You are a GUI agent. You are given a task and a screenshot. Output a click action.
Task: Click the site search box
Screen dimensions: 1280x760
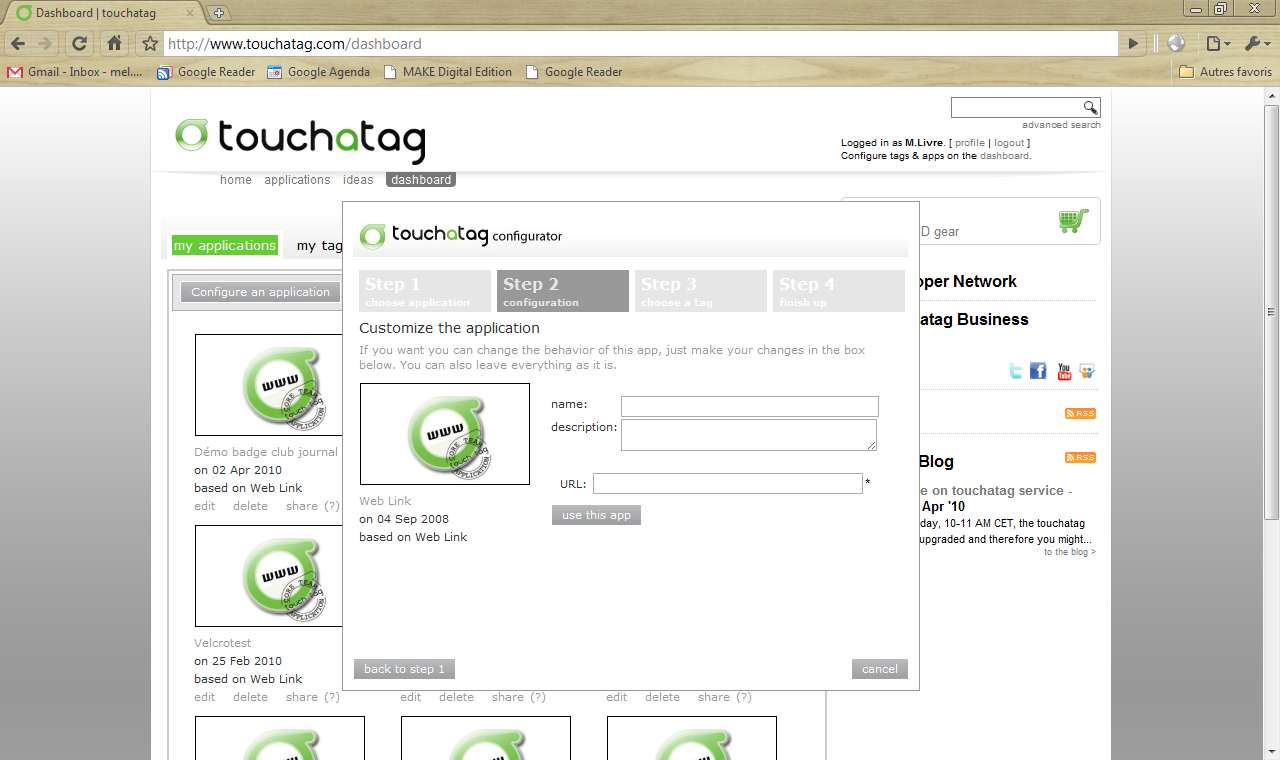point(1017,108)
